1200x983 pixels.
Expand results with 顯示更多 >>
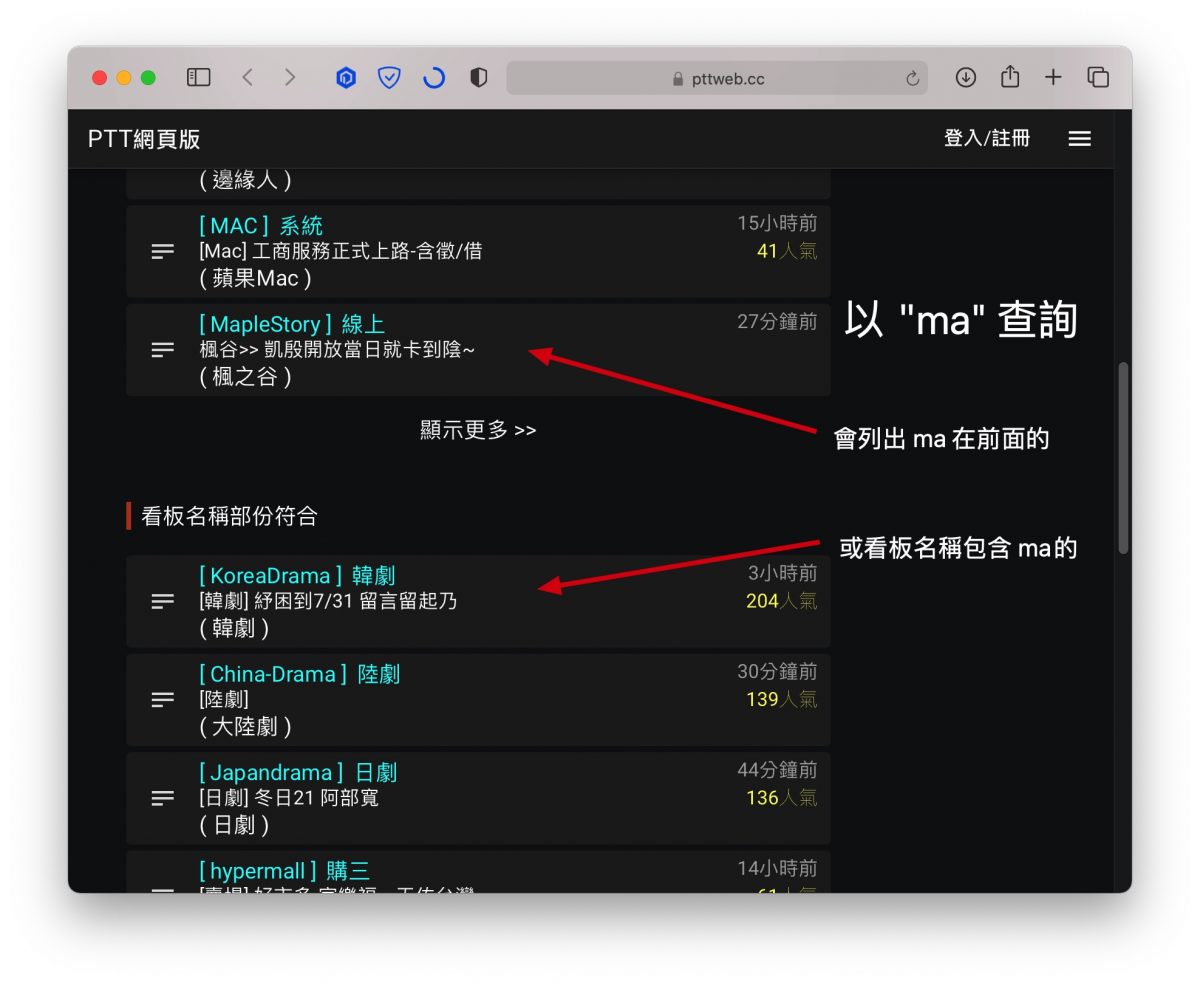click(478, 430)
